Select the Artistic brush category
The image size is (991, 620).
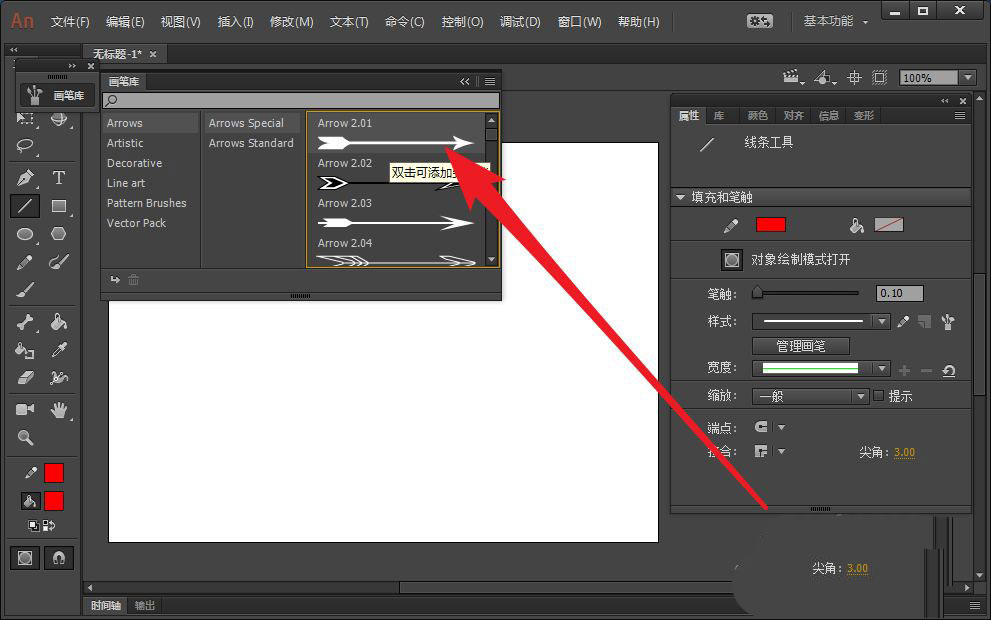[125, 143]
